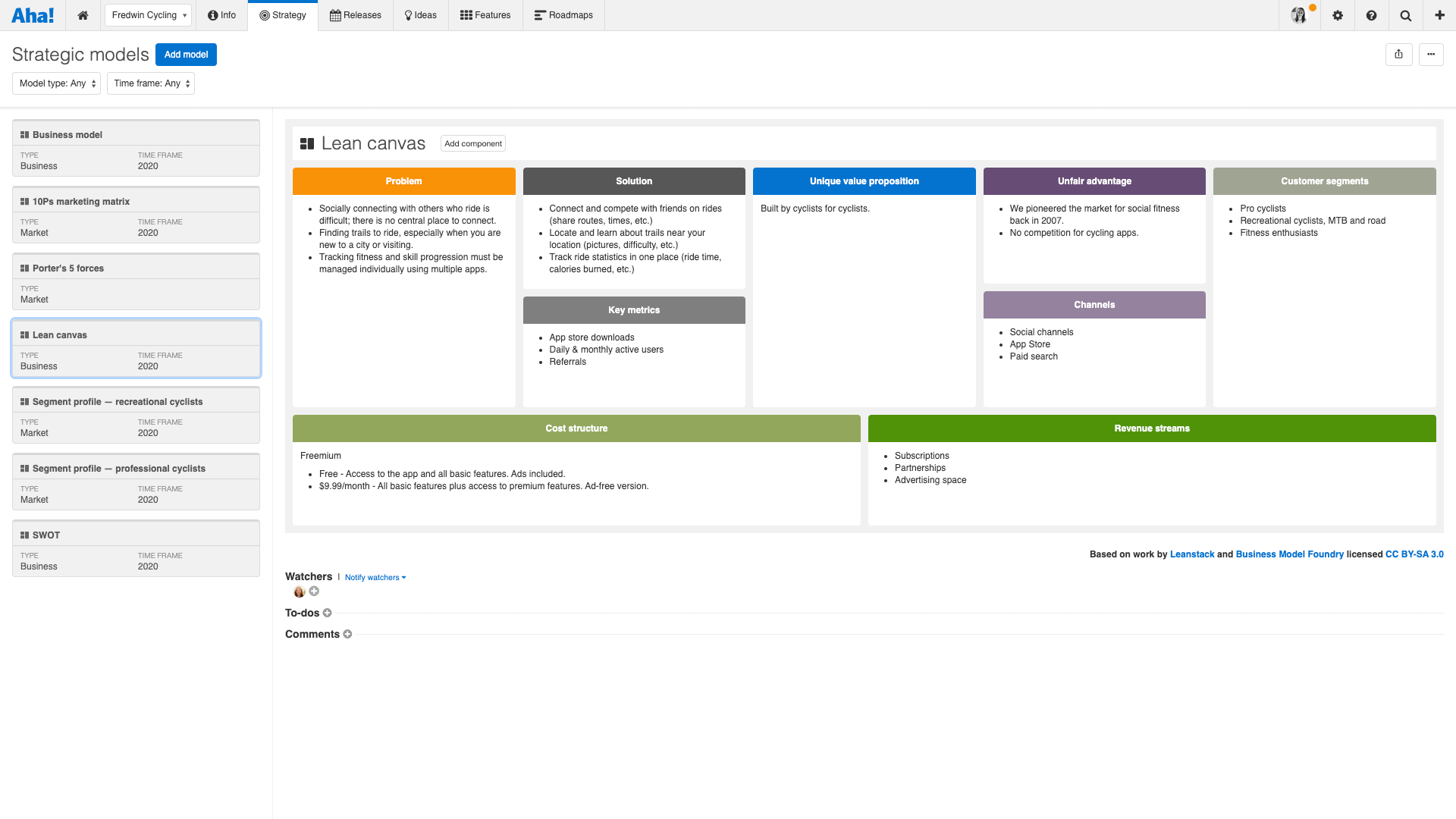Click the help question mark icon
This screenshot has width=1456, height=819.
[1371, 15]
